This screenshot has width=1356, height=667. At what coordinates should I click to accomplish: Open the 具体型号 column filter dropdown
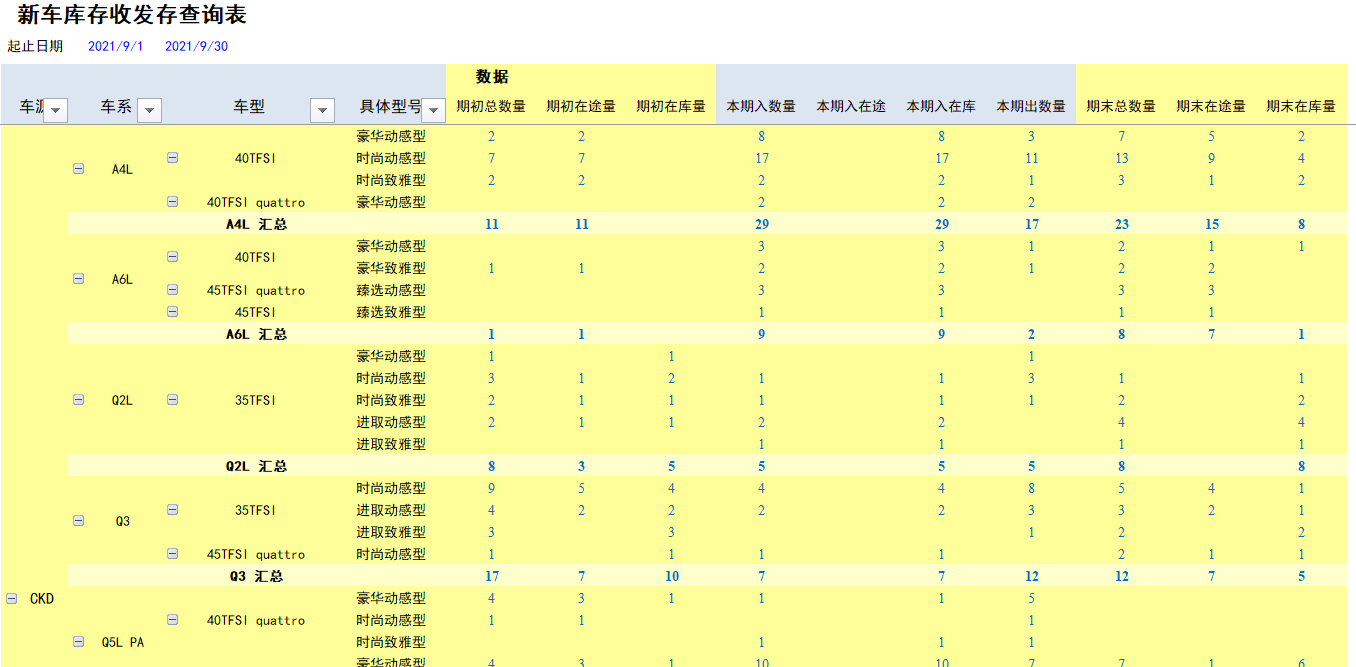pyautogui.click(x=434, y=109)
